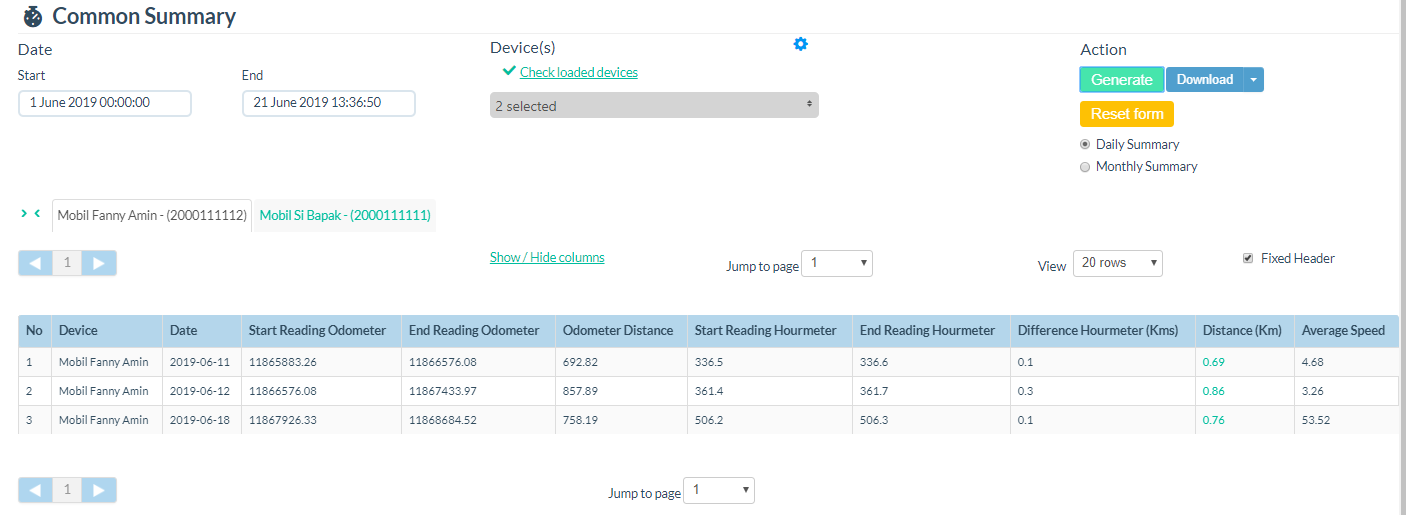The image size is (1406, 515).
Task: Go to next page using top pagination arrow
Action: click(x=99, y=263)
